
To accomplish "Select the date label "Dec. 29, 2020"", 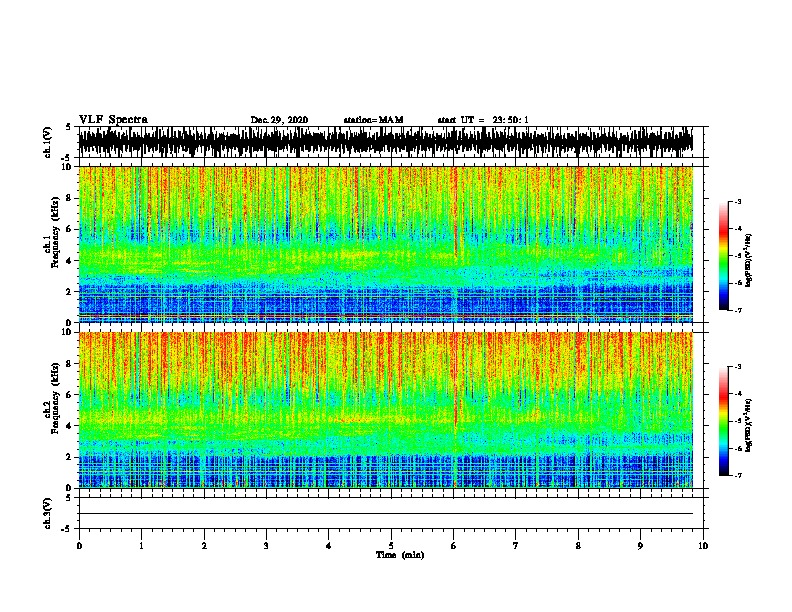I will (x=279, y=120).
